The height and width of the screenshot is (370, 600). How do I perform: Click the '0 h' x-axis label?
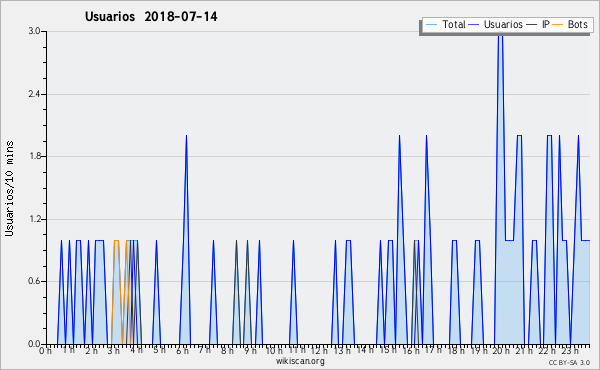[x=46, y=350]
